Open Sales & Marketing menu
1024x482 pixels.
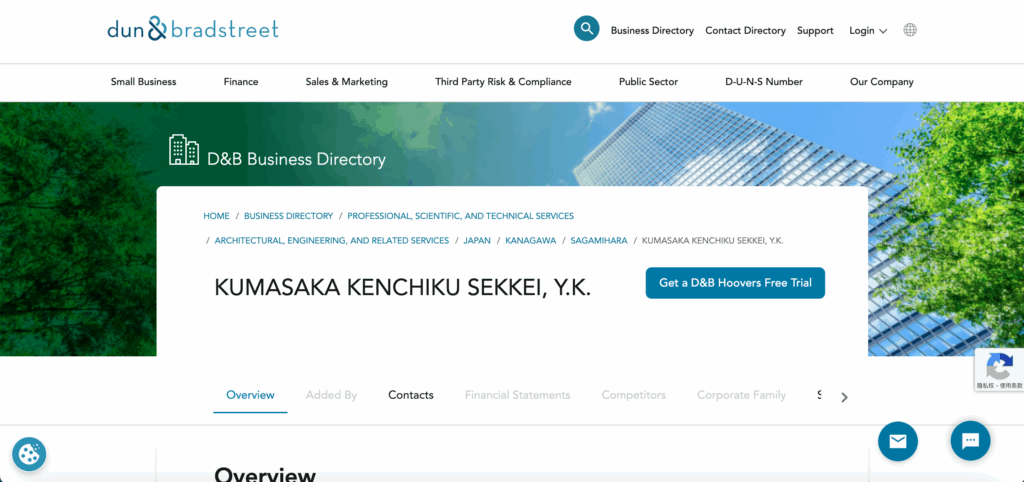coord(347,82)
